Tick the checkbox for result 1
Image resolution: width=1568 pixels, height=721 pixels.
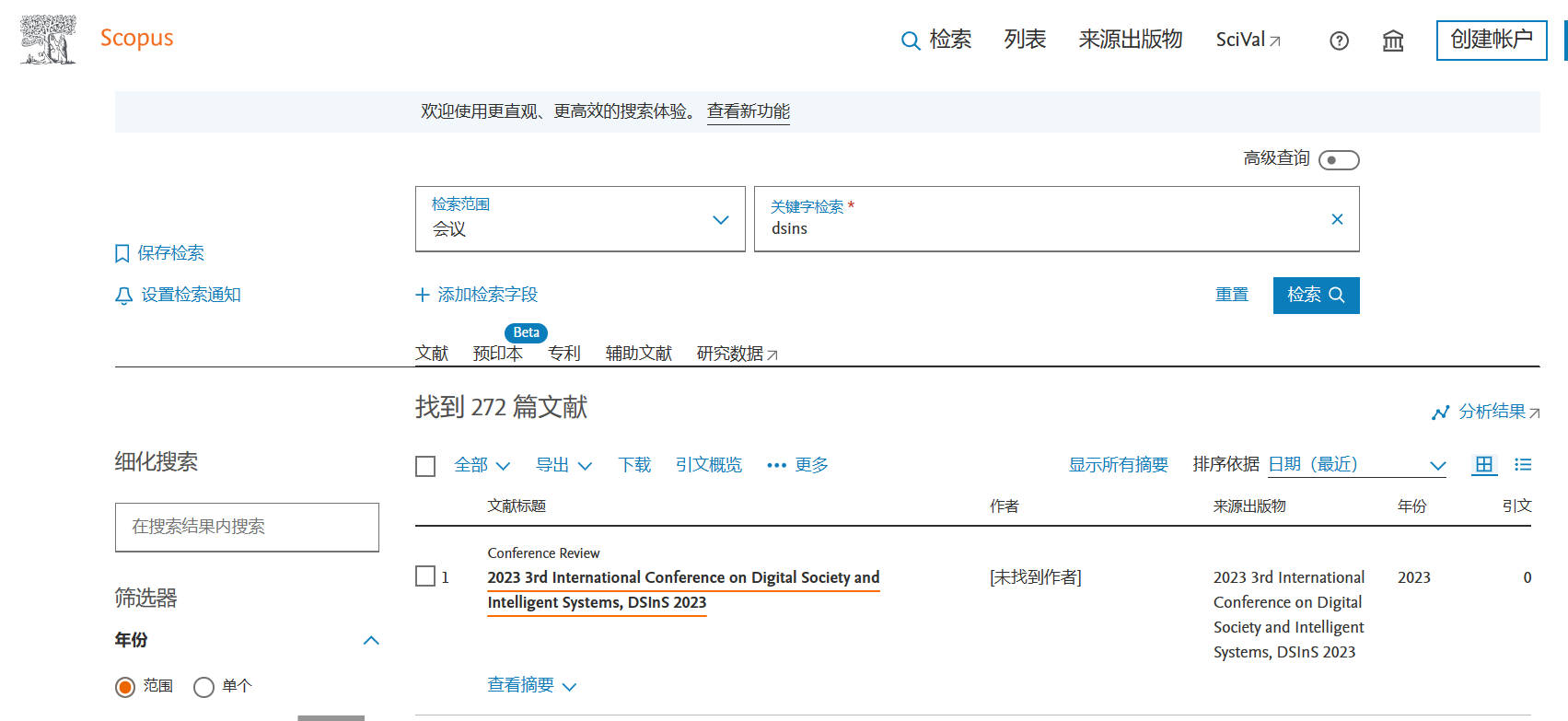[425, 576]
